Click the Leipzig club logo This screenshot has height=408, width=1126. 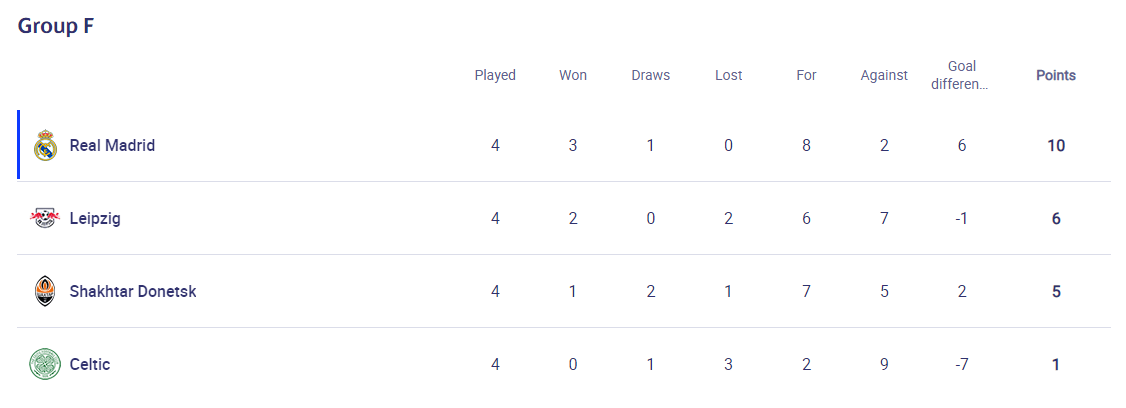(45, 218)
